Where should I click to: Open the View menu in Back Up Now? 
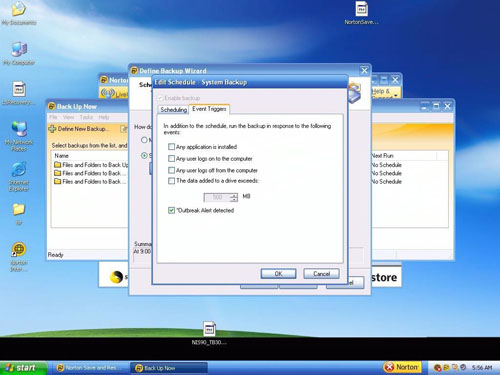tap(68, 117)
